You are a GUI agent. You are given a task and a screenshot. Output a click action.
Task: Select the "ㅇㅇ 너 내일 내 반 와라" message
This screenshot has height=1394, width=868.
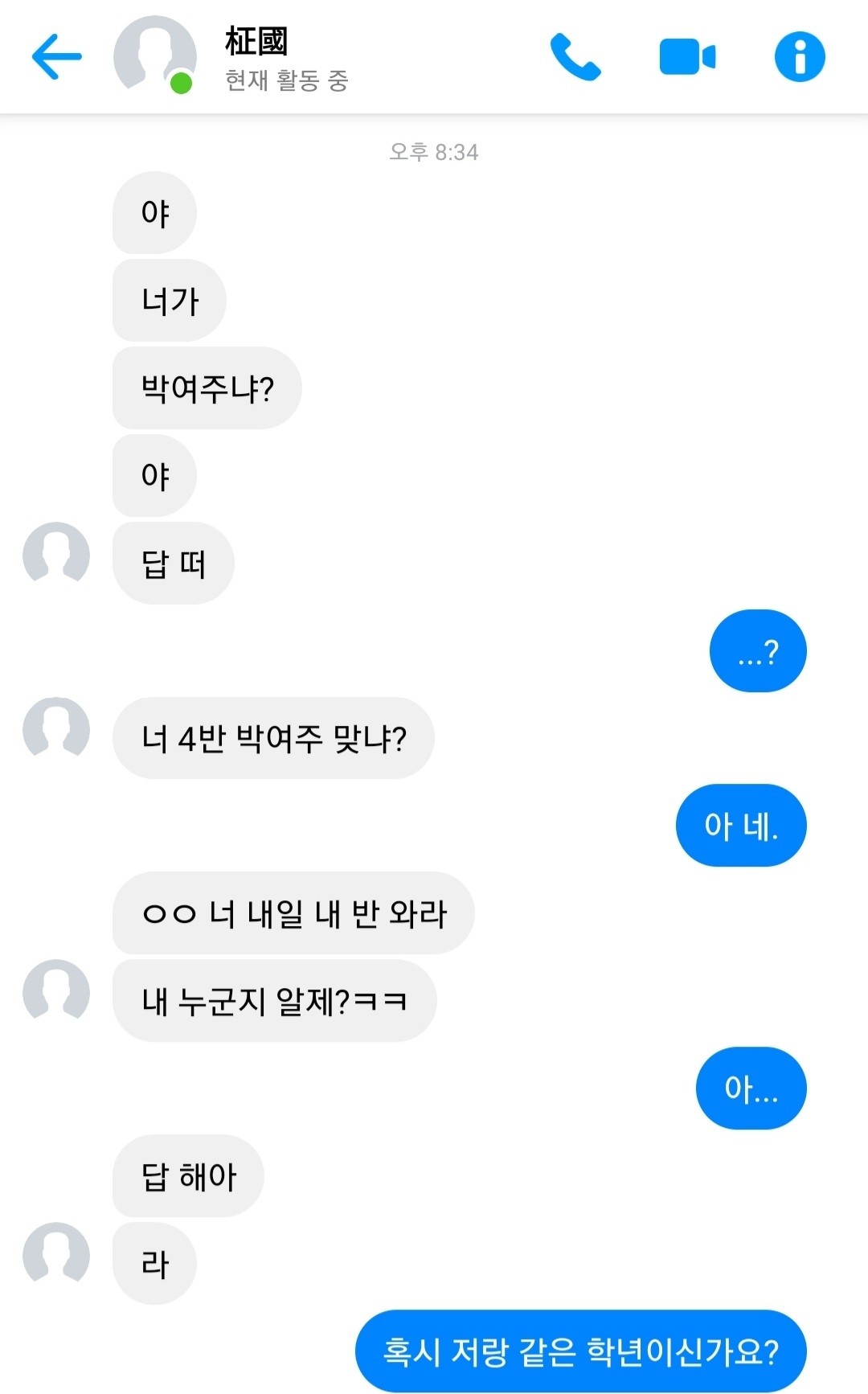[293, 913]
